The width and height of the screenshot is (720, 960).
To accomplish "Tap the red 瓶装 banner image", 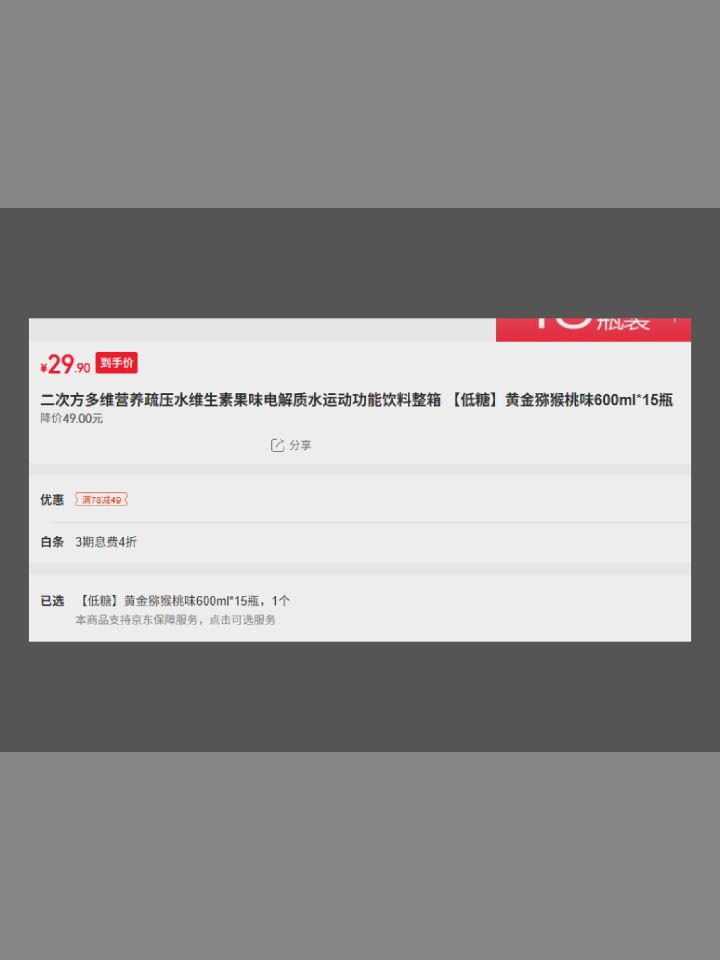I will tap(593, 329).
